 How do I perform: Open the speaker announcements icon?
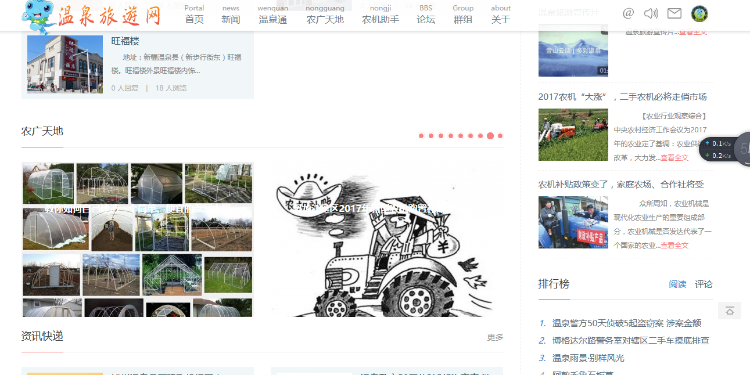(x=651, y=13)
